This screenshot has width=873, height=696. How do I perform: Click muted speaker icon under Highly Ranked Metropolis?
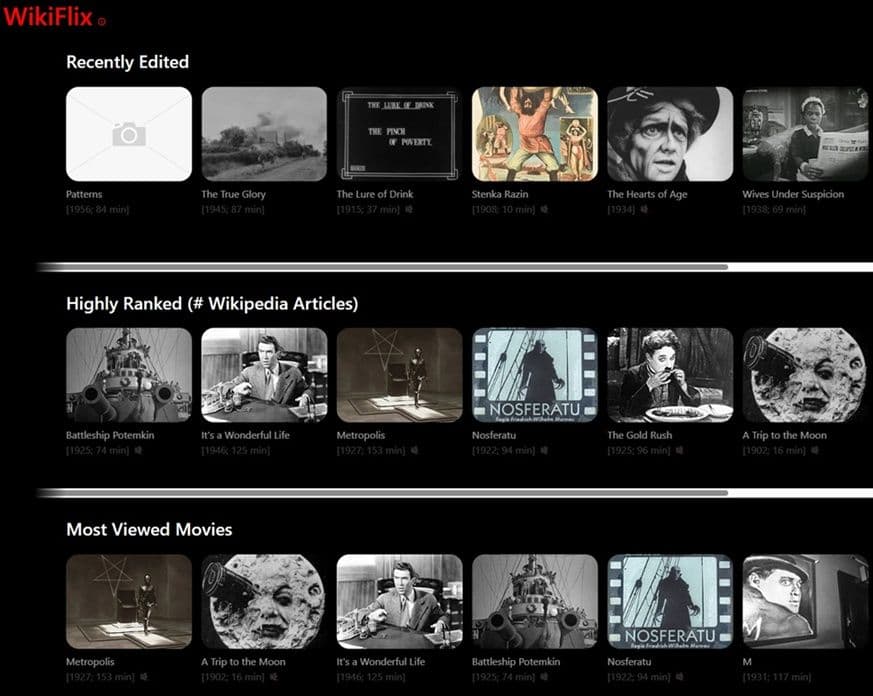pos(414,450)
